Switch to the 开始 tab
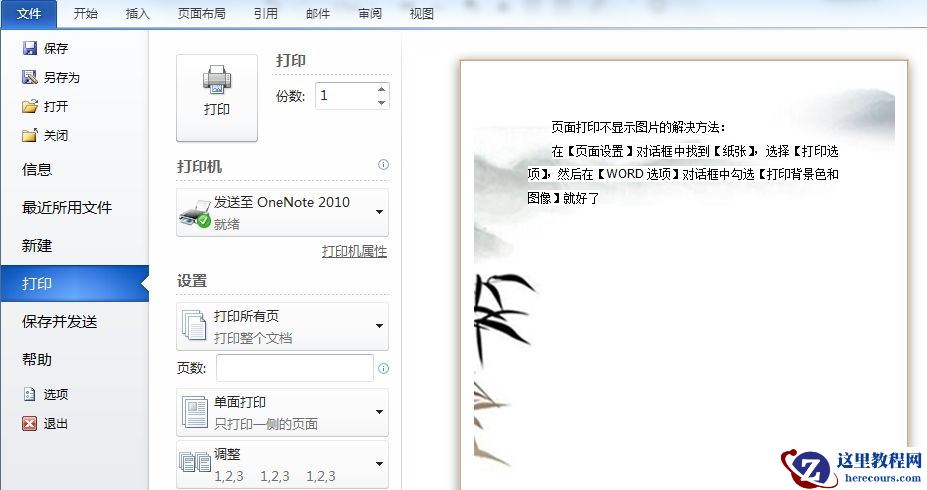The width and height of the screenshot is (927, 490). tap(85, 14)
